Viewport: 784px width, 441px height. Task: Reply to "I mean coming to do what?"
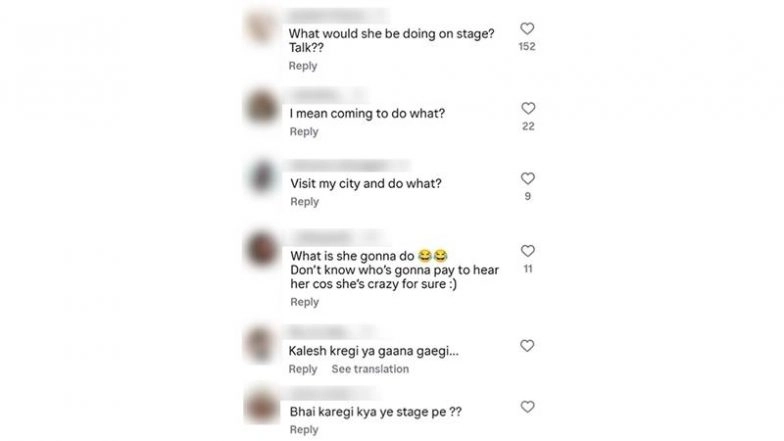304,132
